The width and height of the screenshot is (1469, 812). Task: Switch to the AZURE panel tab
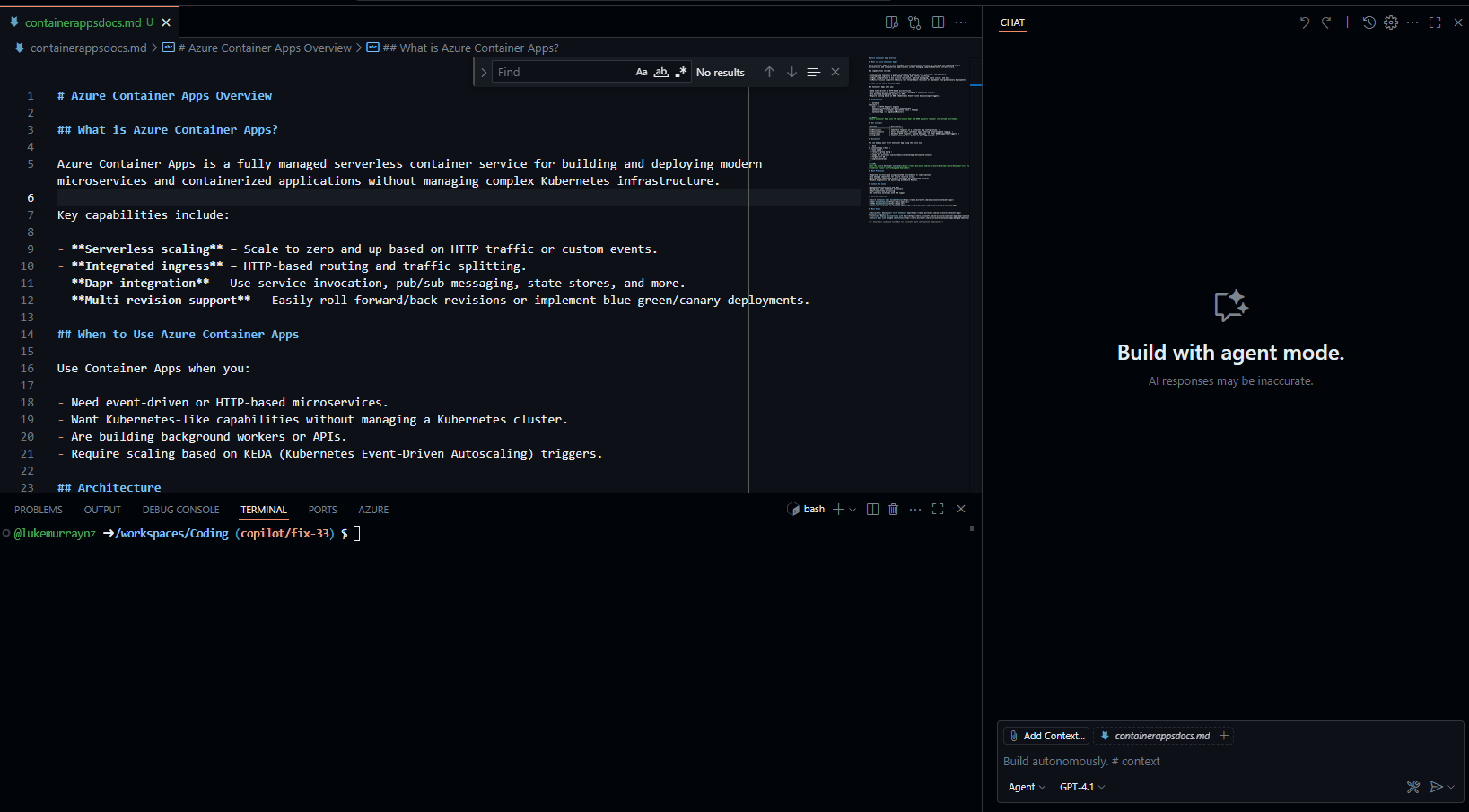373,510
